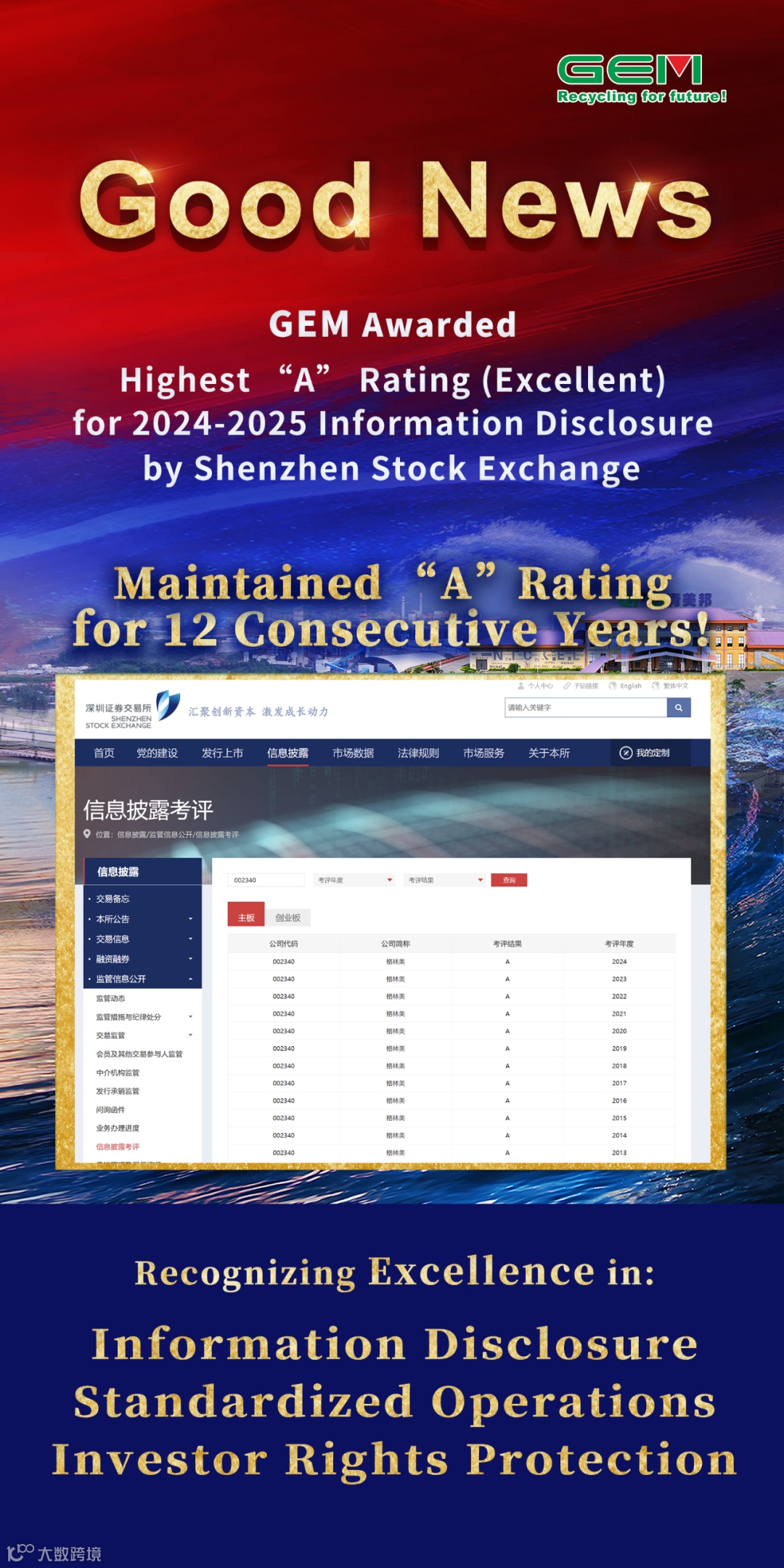
Task: Click the magnifier search button
Action: coord(678,708)
